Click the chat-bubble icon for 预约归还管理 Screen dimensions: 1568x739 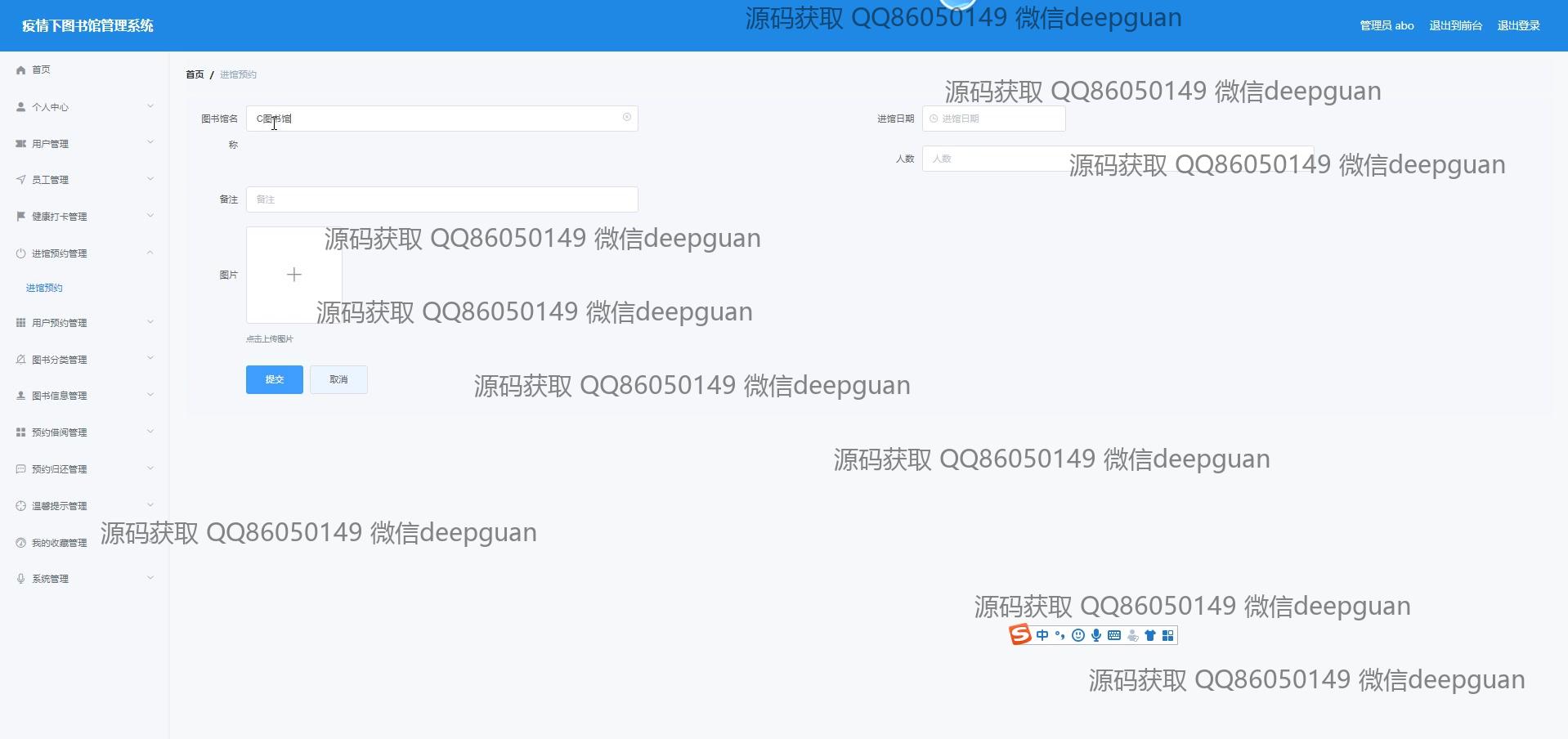[20, 469]
